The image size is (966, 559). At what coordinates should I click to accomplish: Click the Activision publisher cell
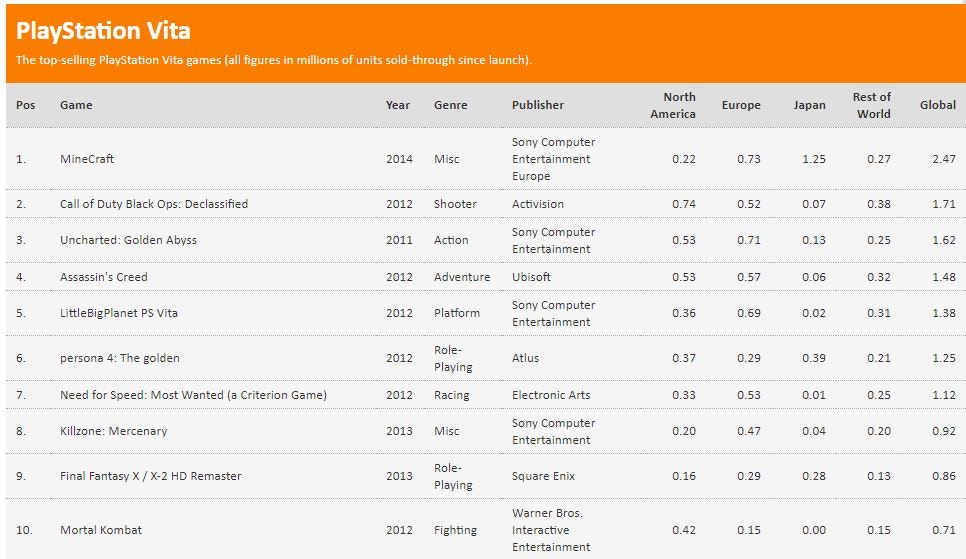point(538,204)
